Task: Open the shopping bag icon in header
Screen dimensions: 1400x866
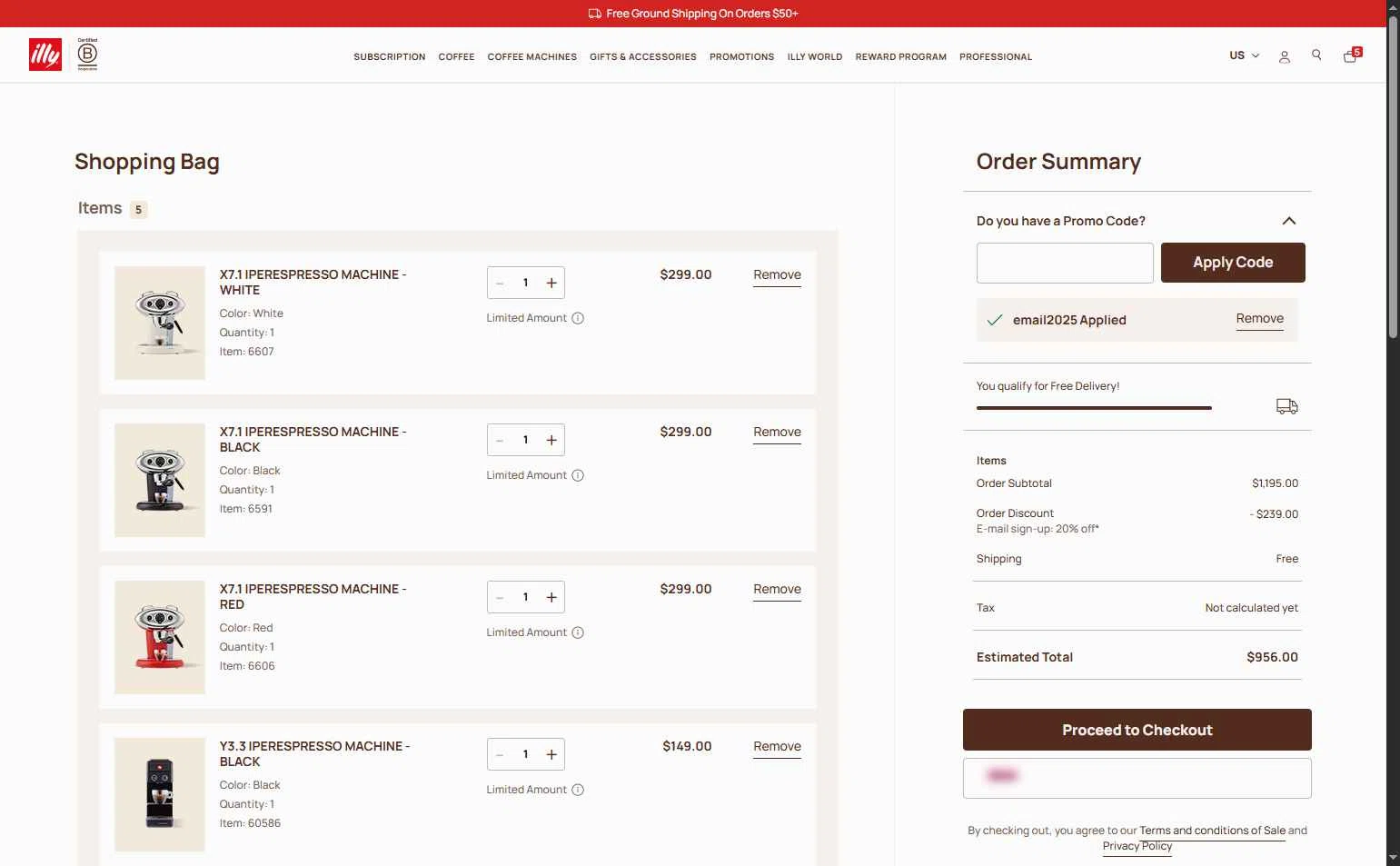Action: click(x=1351, y=55)
